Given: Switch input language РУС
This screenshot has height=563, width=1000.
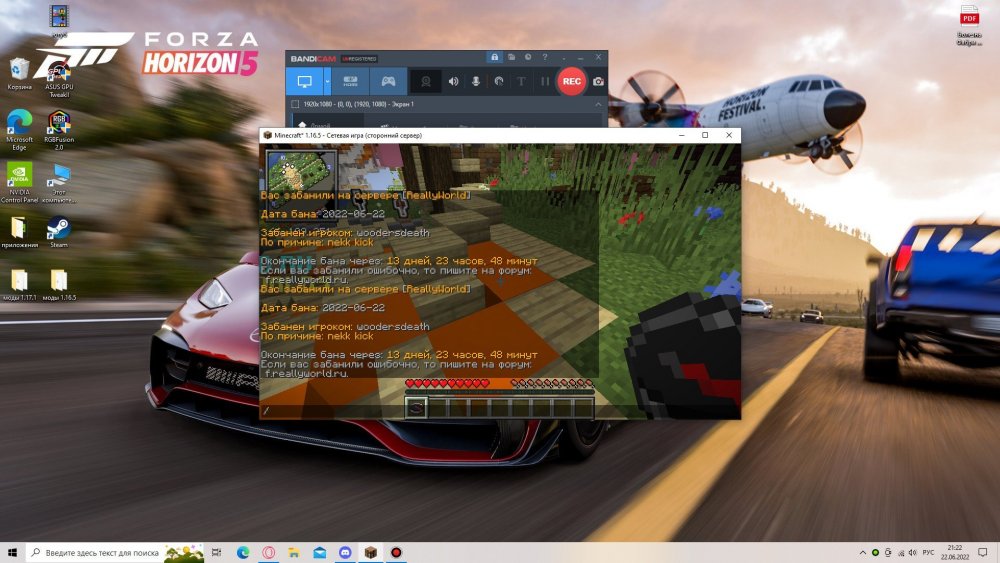Looking at the screenshot, I should point(928,552).
